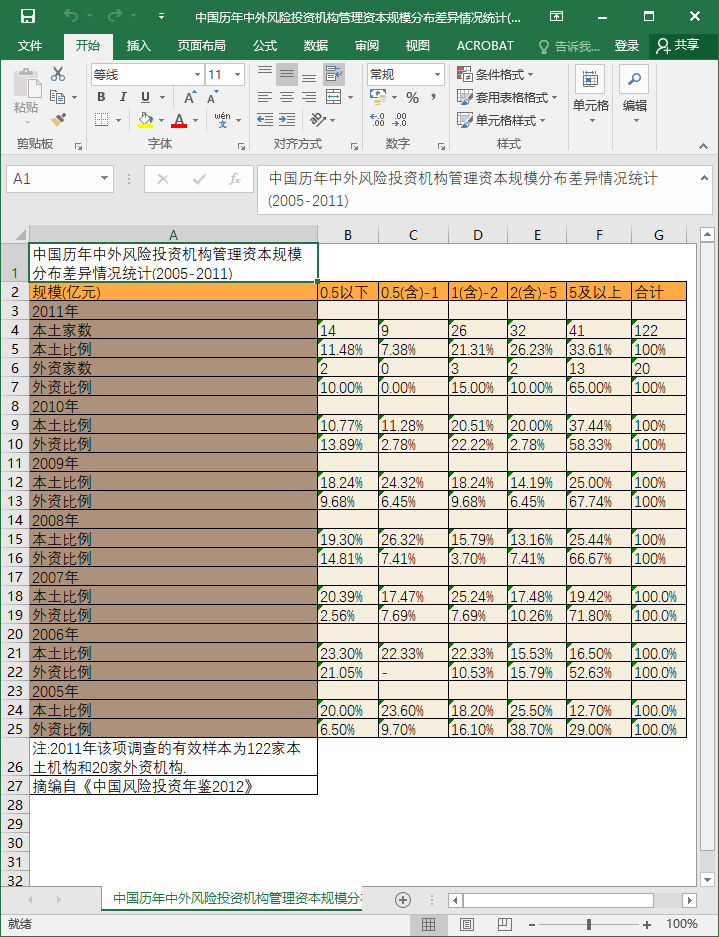Click the Save icon in title bar
Screen dimensions: 719x937
(27, 16)
